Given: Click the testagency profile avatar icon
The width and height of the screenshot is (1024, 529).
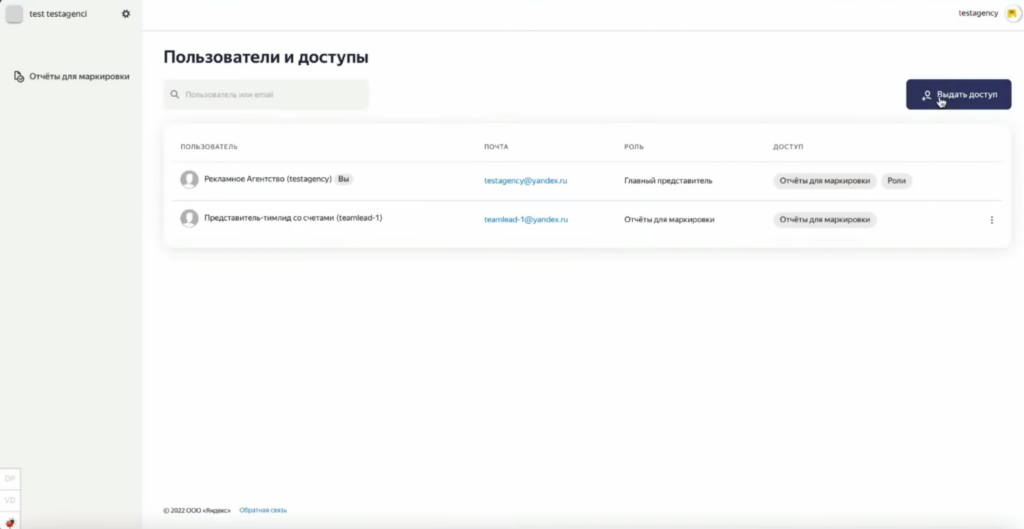Looking at the screenshot, I should click(x=1012, y=14).
